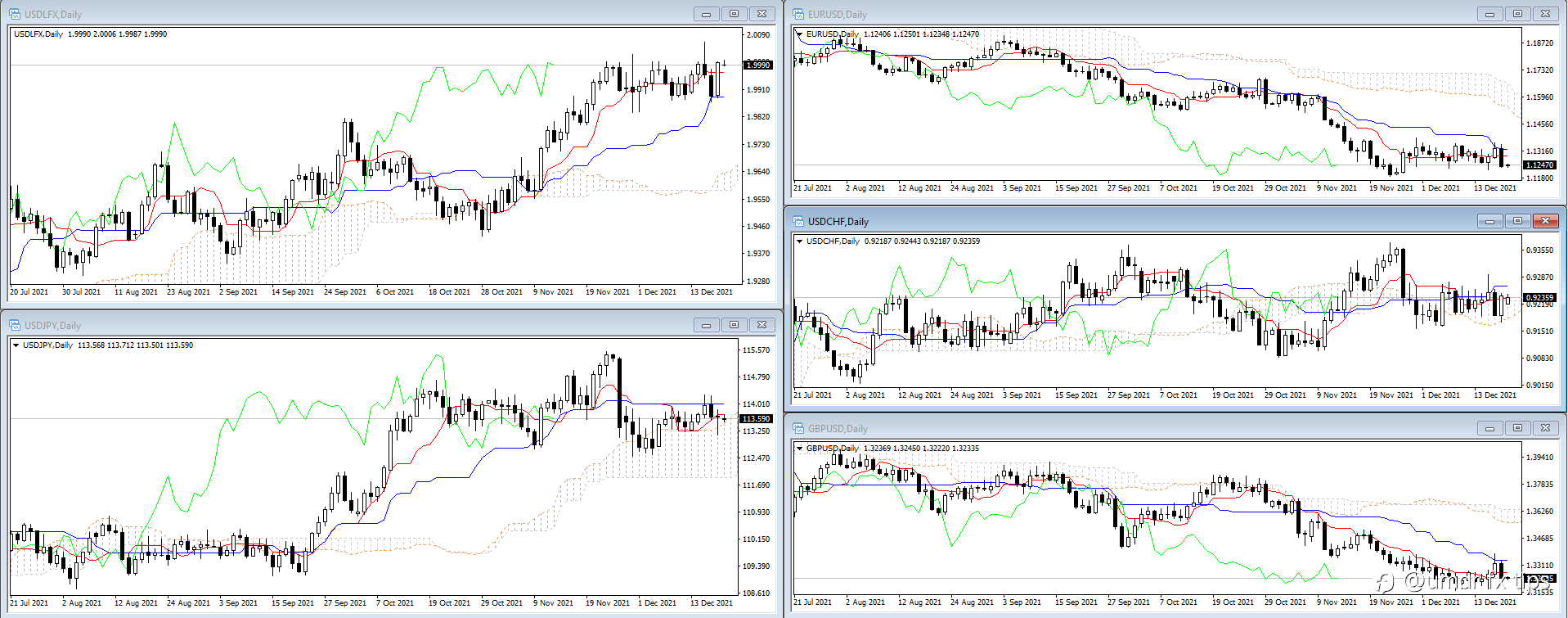This screenshot has width=1568, height=618.
Task: Click the USDCHF chart window icon
Action: [x=798, y=221]
